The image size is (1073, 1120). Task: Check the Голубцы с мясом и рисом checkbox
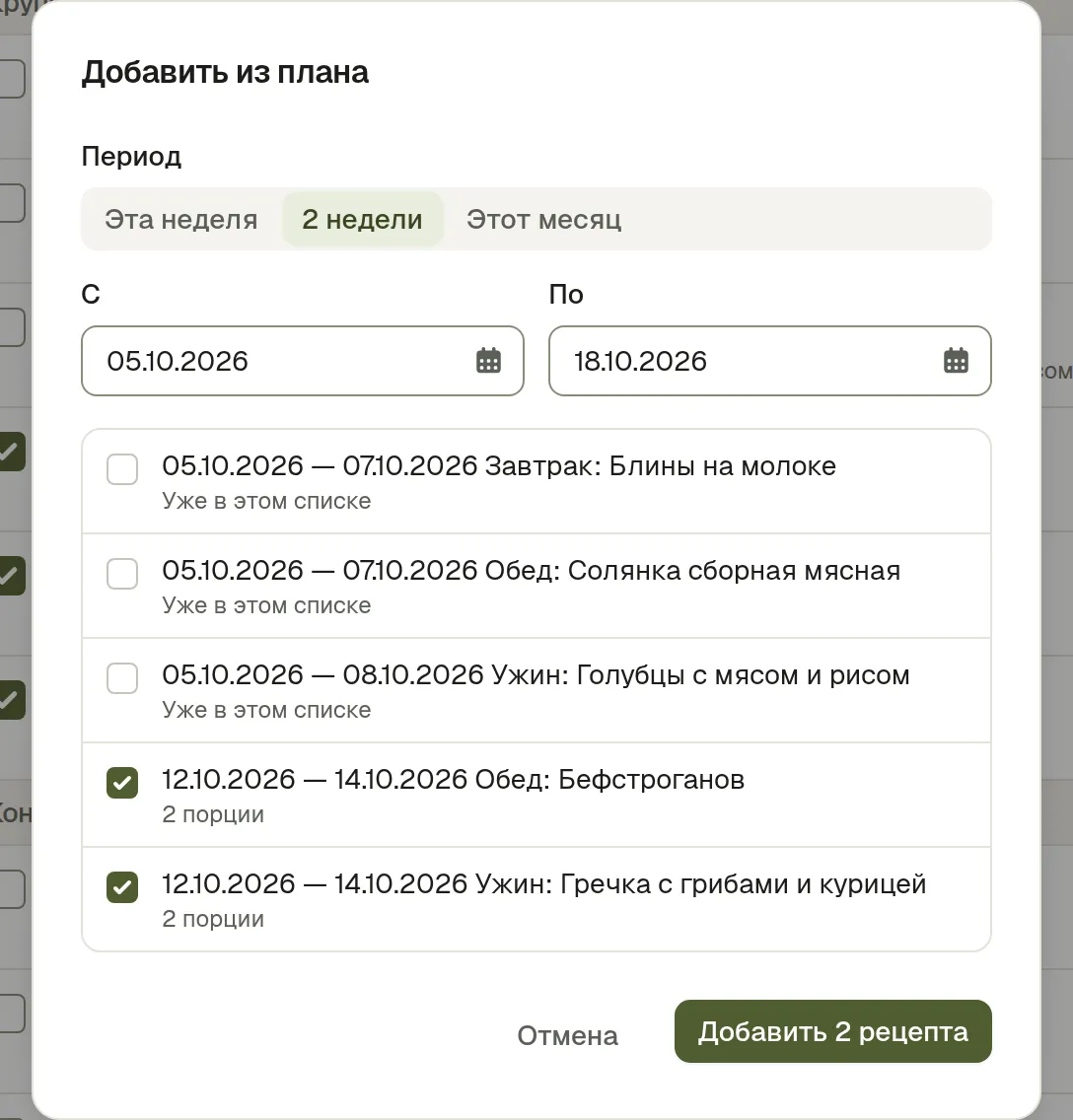122,678
